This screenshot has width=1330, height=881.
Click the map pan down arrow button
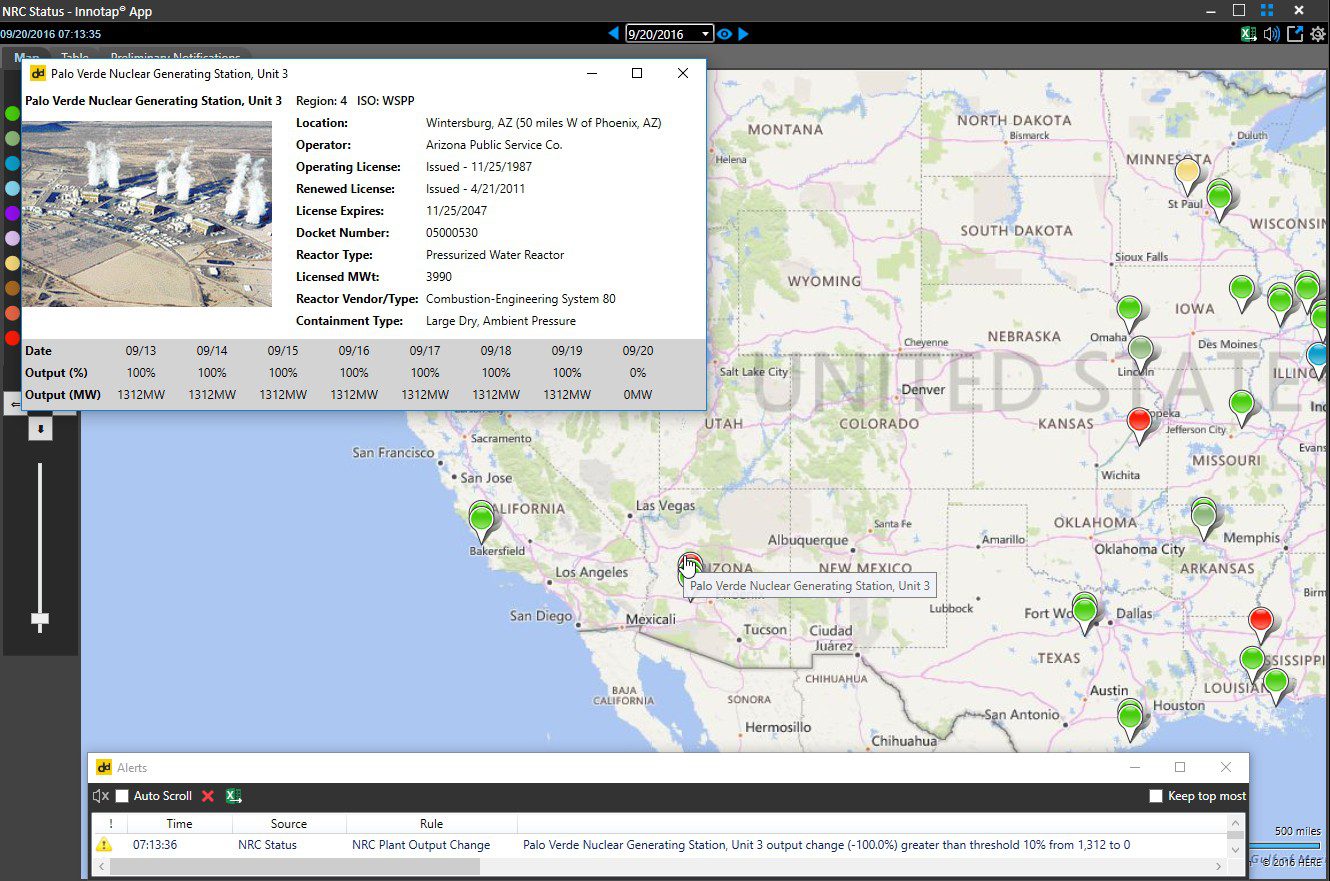pyautogui.click(x=40, y=429)
